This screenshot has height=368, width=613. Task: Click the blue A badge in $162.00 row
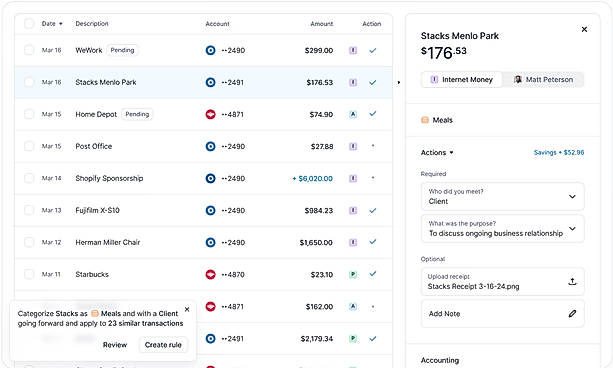[353, 307]
